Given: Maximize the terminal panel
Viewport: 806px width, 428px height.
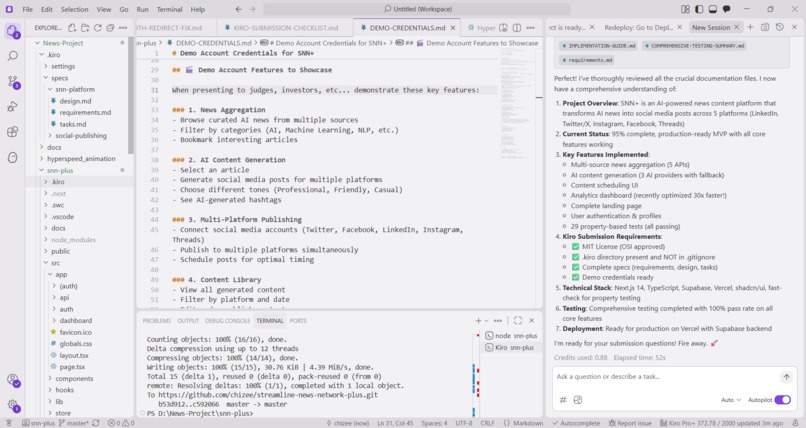Looking at the screenshot, I should pyautogui.click(x=518, y=321).
